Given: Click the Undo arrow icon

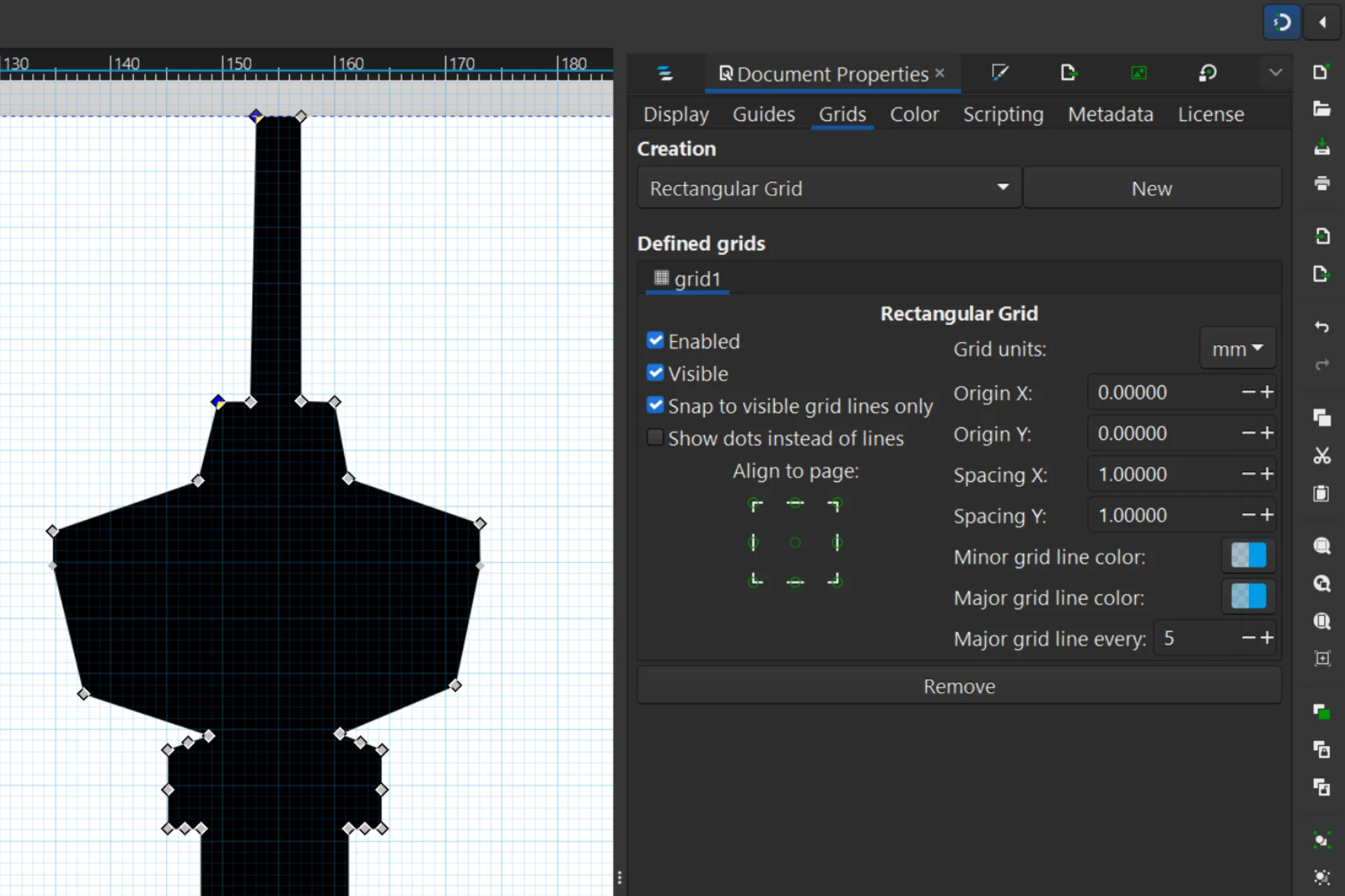Looking at the screenshot, I should 1321,327.
